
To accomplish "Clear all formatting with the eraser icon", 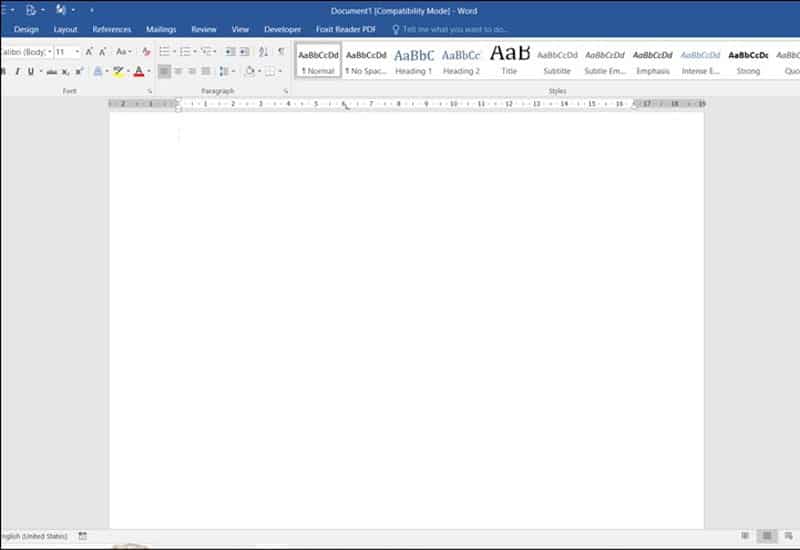I will [x=146, y=52].
